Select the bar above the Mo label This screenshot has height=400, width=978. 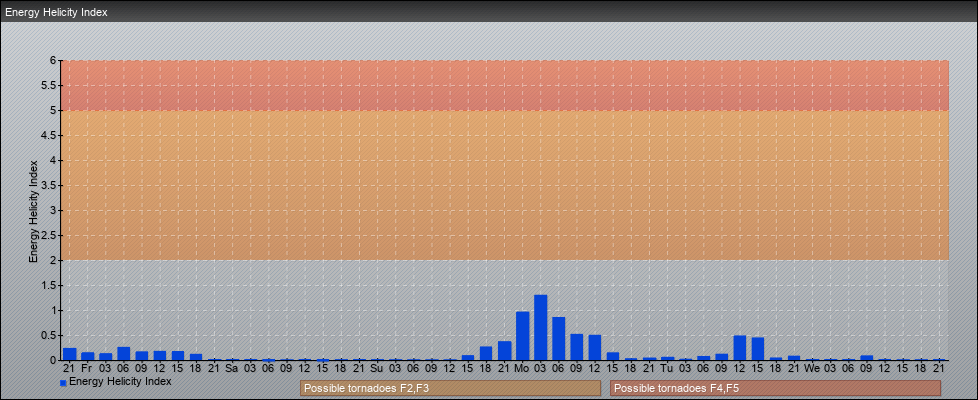[x=522, y=336]
